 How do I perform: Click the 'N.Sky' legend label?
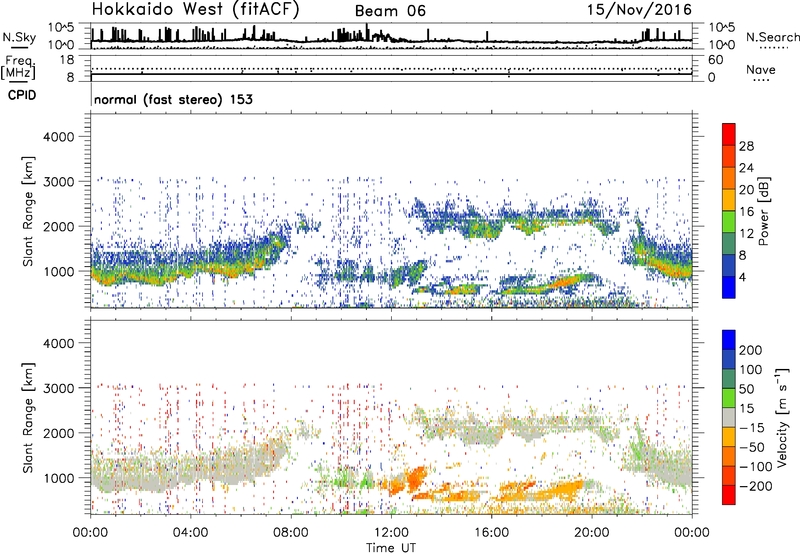coord(19,37)
